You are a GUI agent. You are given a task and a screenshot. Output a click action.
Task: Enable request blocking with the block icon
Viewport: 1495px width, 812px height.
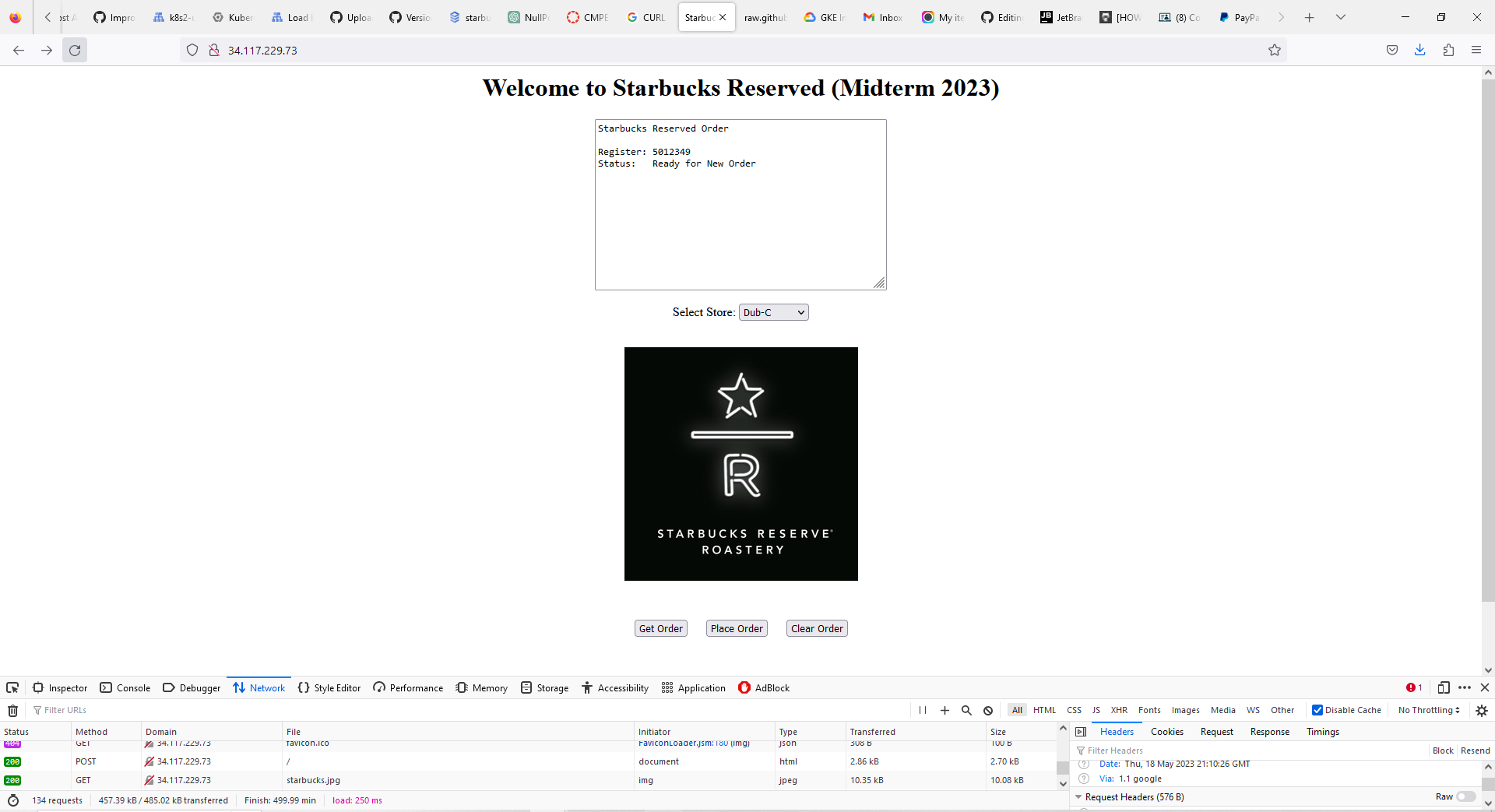pos(987,710)
